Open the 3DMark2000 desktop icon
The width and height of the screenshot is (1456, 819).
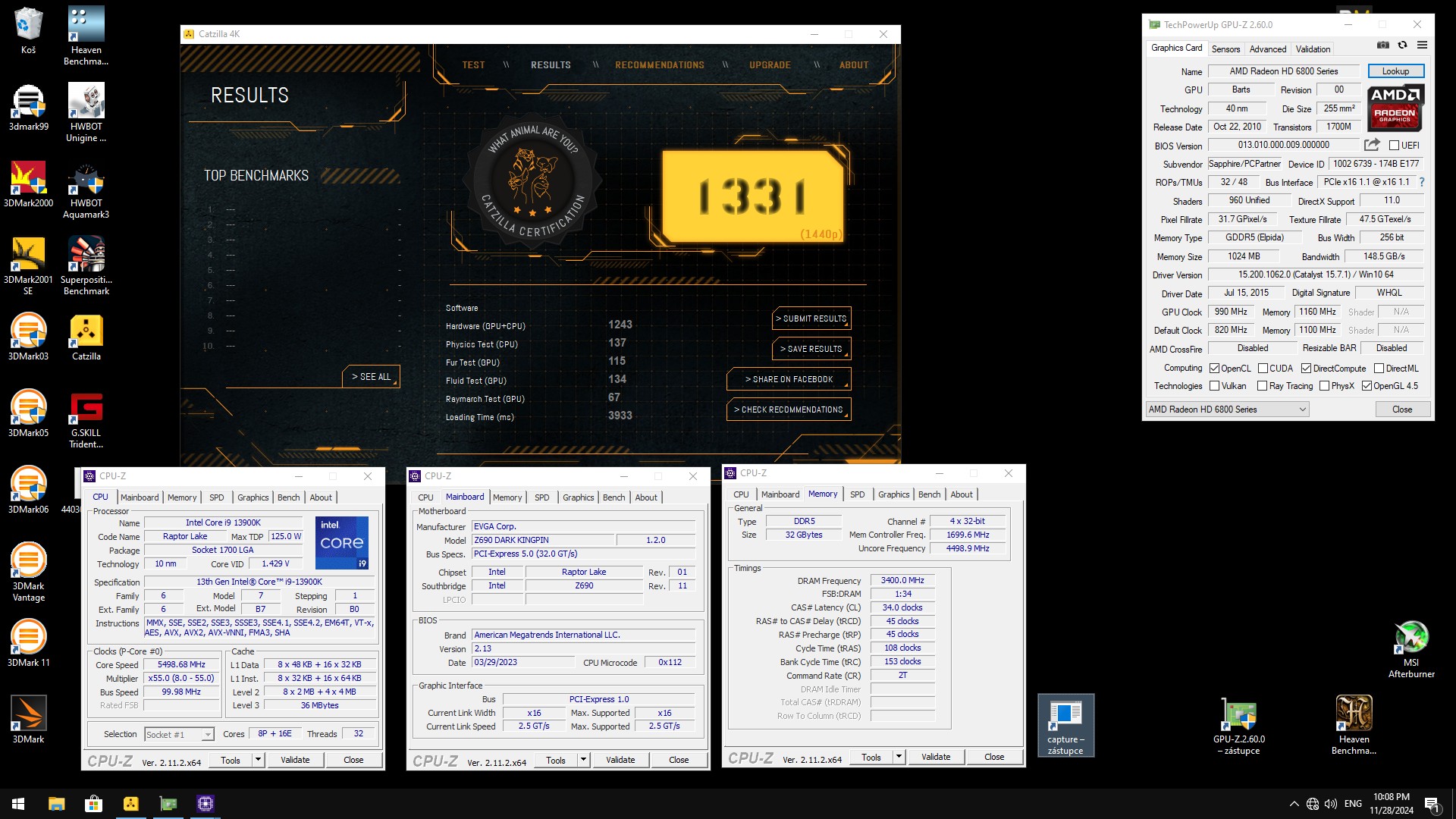pyautogui.click(x=28, y=183)
